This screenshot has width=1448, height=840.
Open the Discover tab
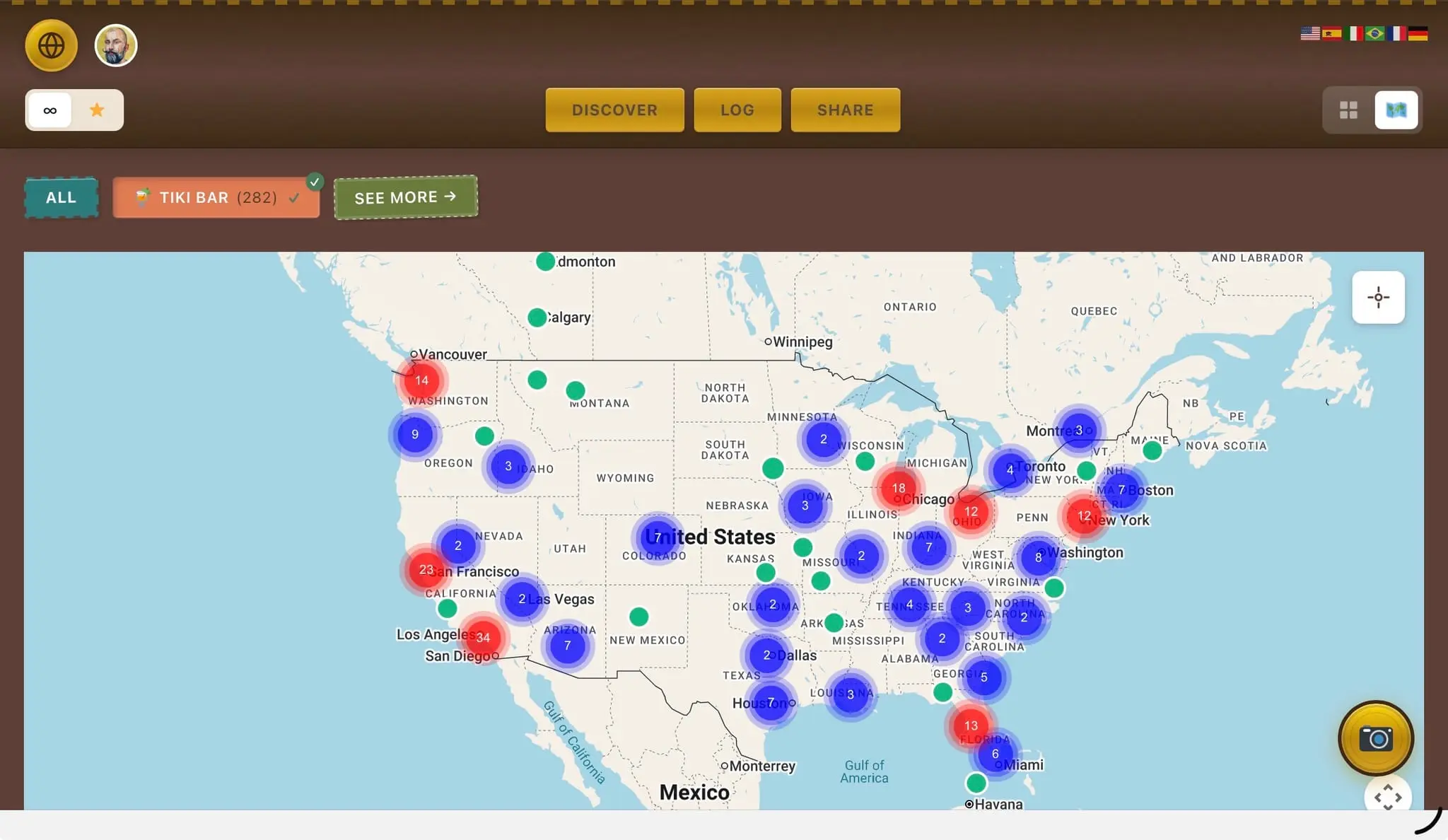click(x=614, y=110)
